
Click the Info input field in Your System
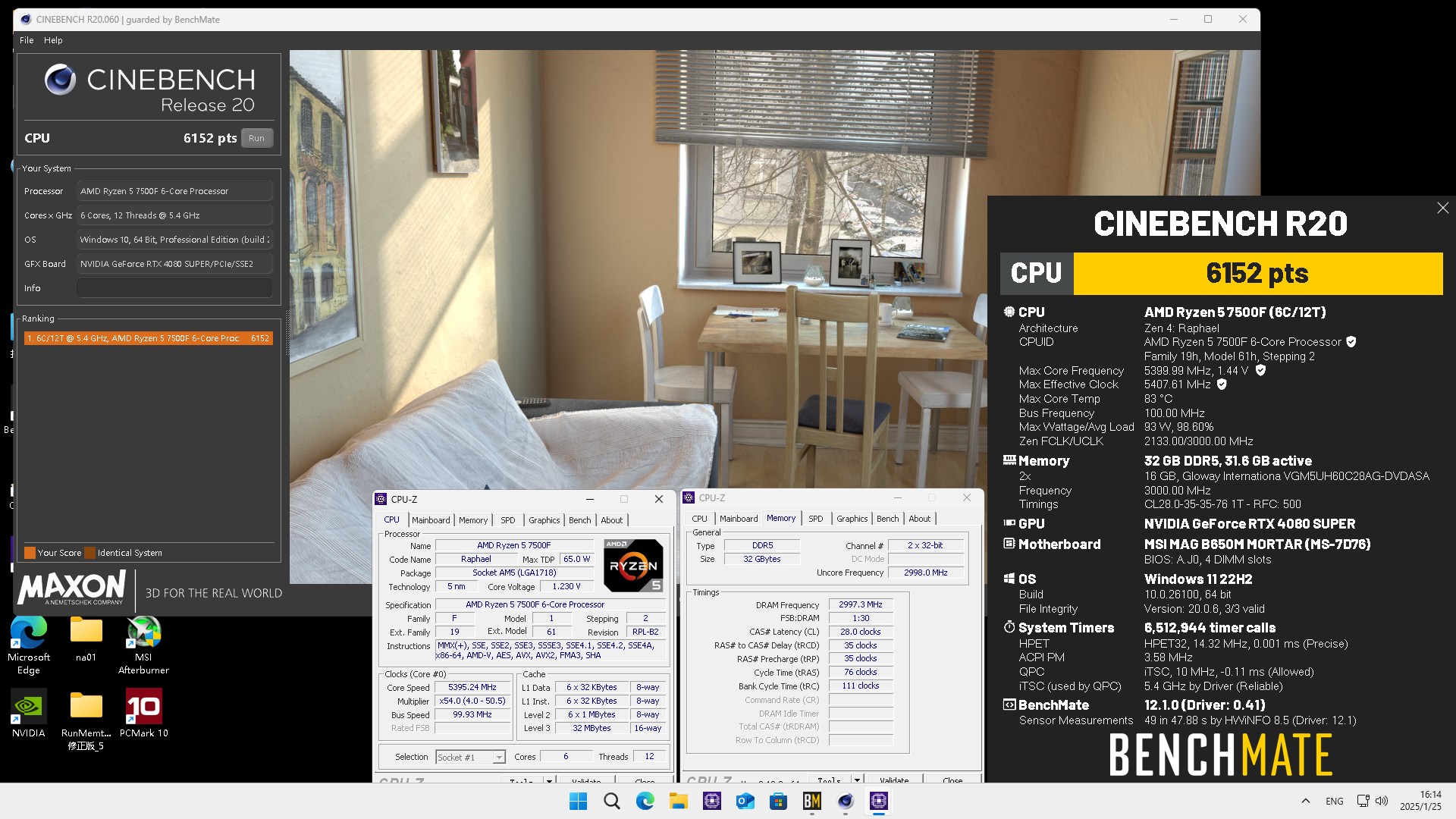(174, 288)
